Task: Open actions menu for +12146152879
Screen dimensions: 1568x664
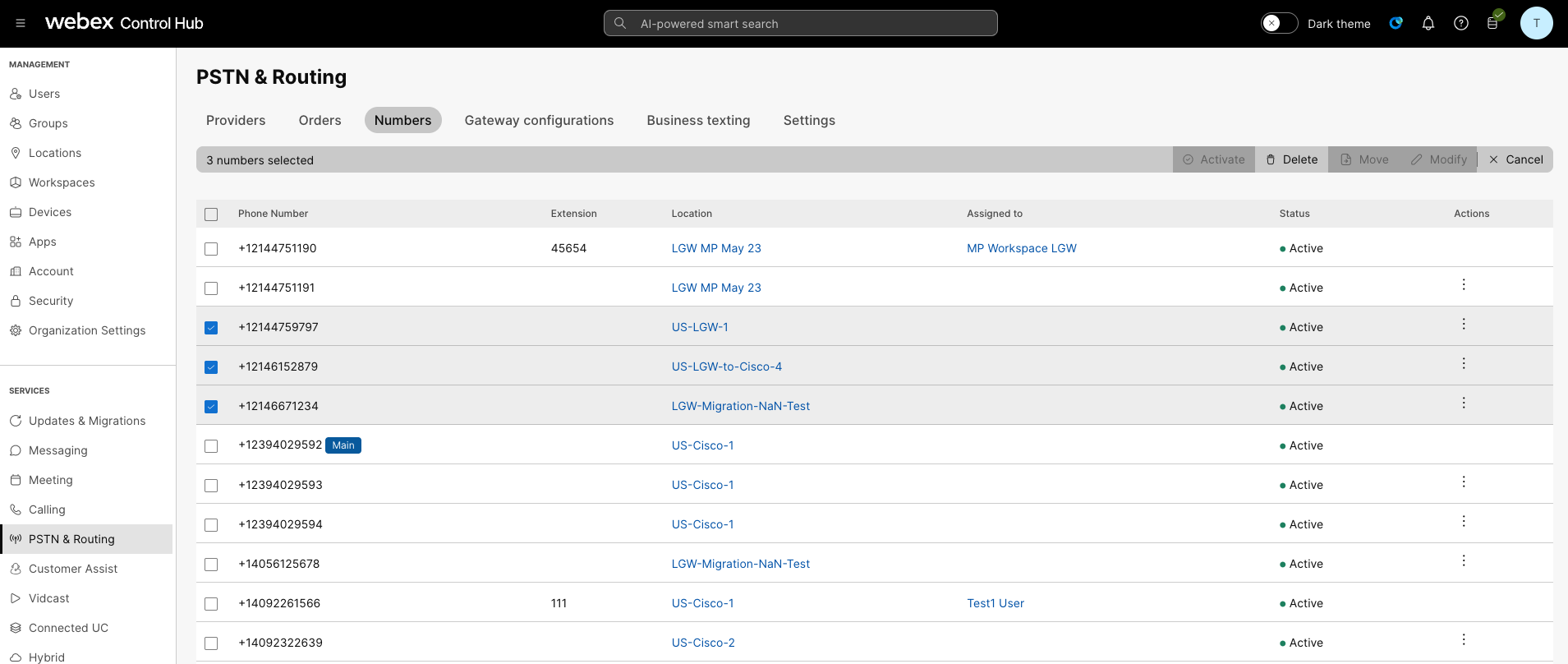Action: [1463, 363]
